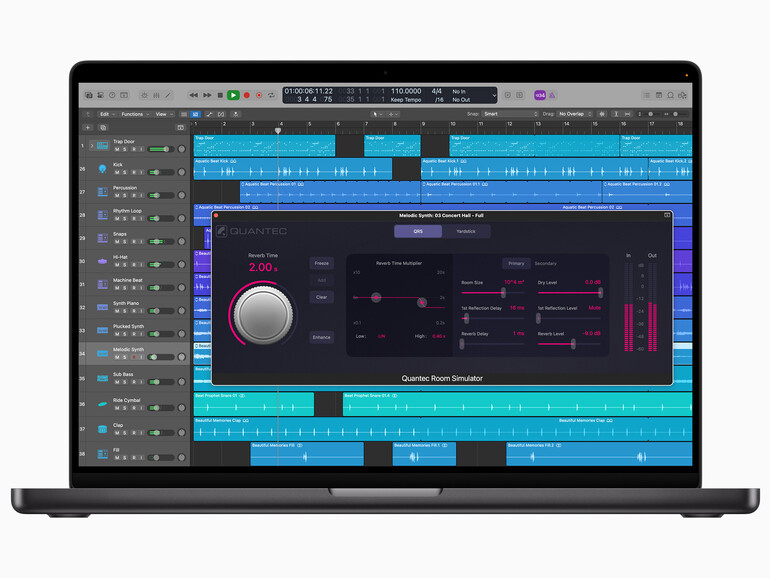This screenshot has width=770, height=578.
Task: Open the Loop Browser icon
Action: point(670,95)
